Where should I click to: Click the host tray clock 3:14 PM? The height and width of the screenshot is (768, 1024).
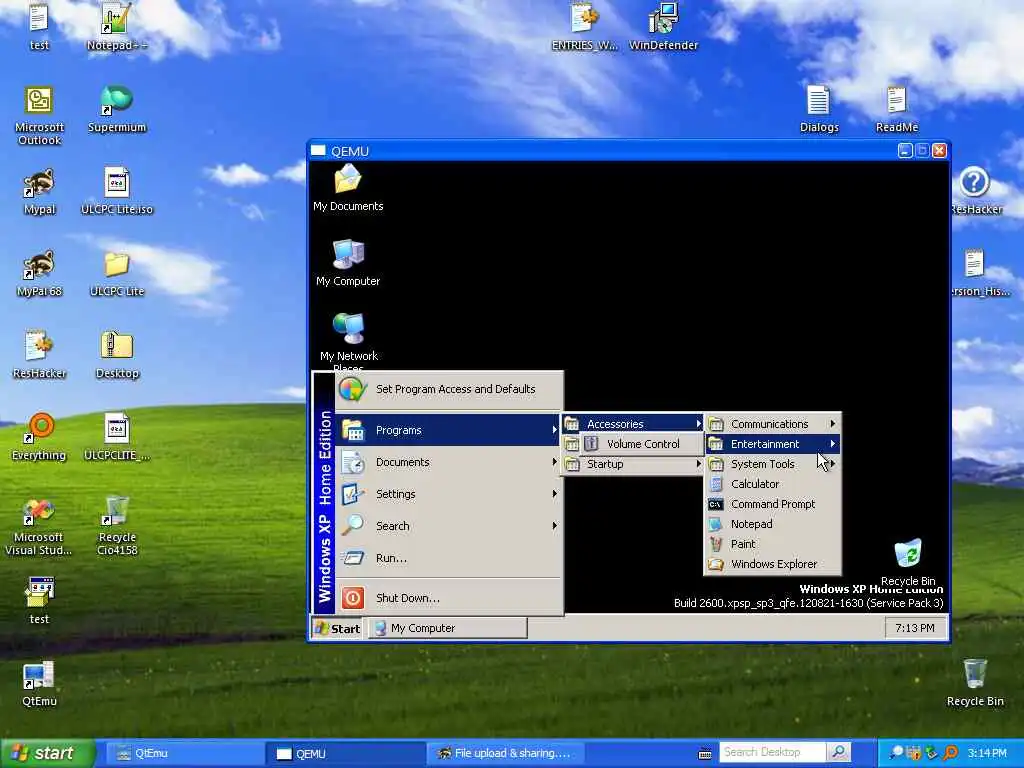(x=987, y=753)
